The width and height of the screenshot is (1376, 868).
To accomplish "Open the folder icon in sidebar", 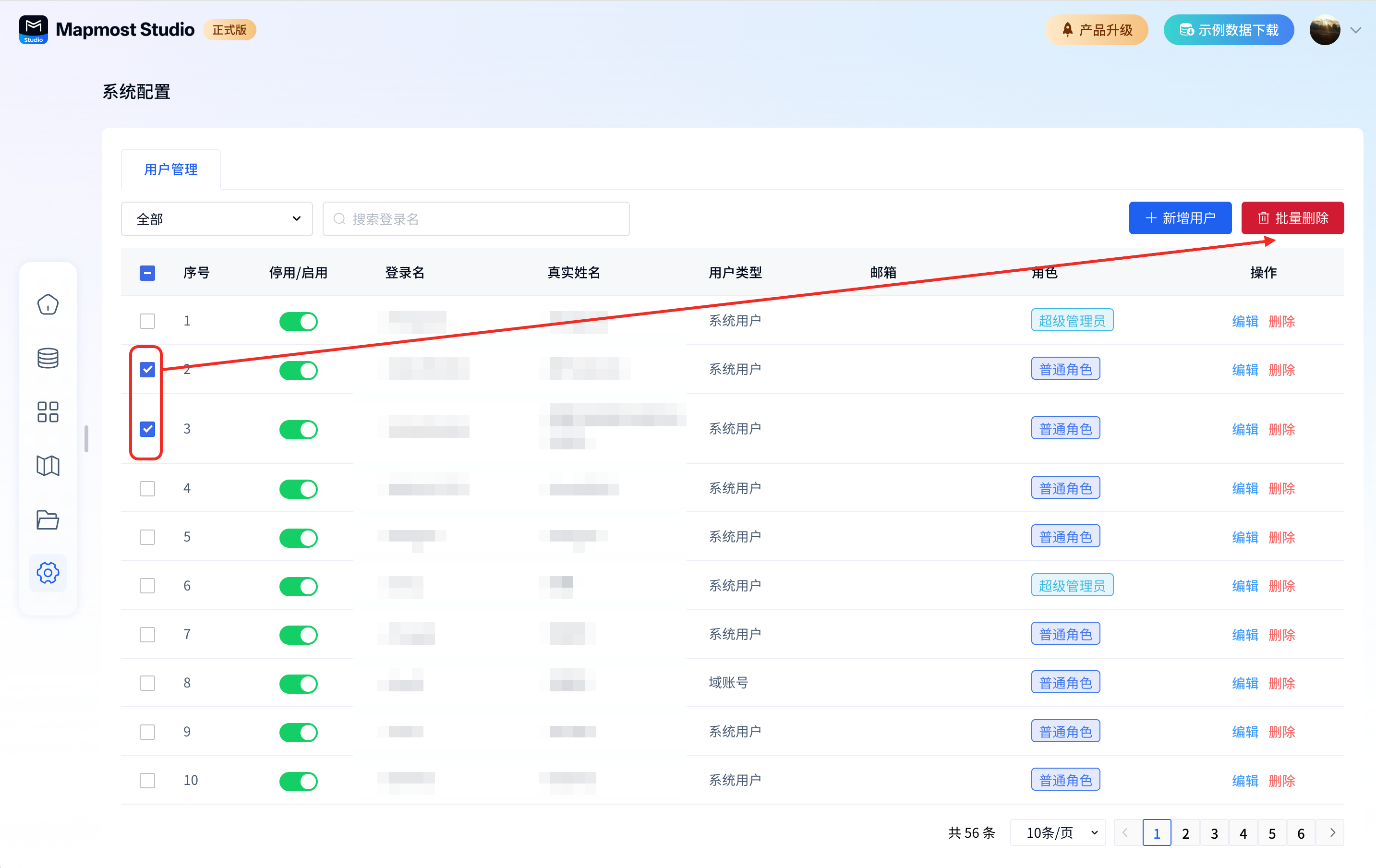I will 48,519.
